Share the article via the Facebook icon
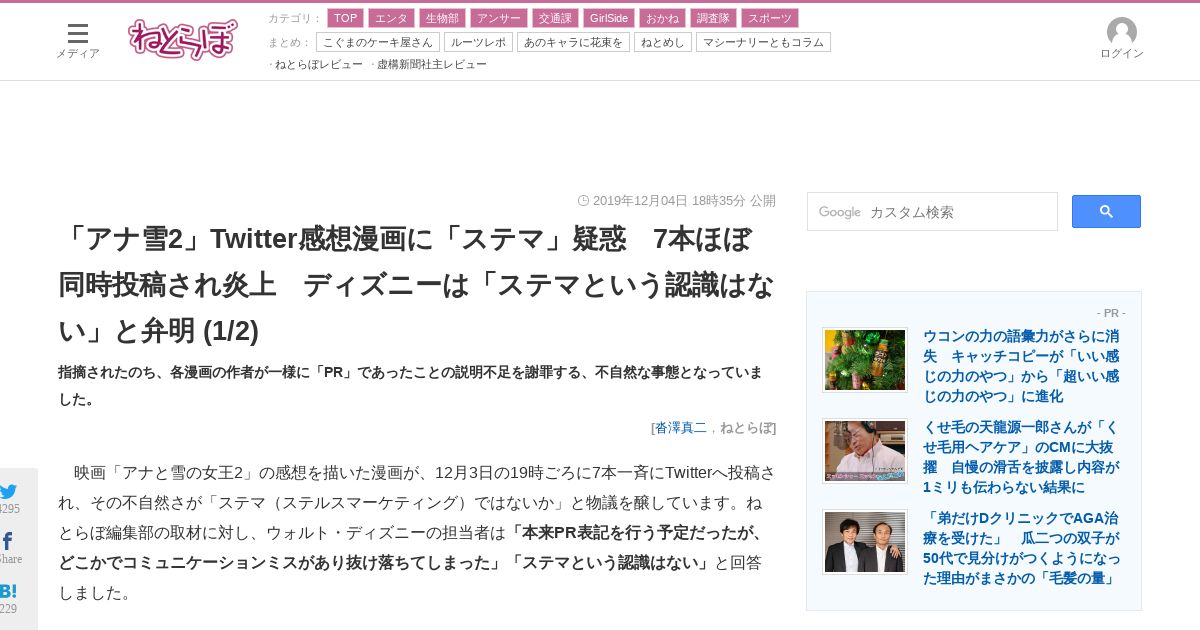The image size is (1200, 630). click(7, 541)
